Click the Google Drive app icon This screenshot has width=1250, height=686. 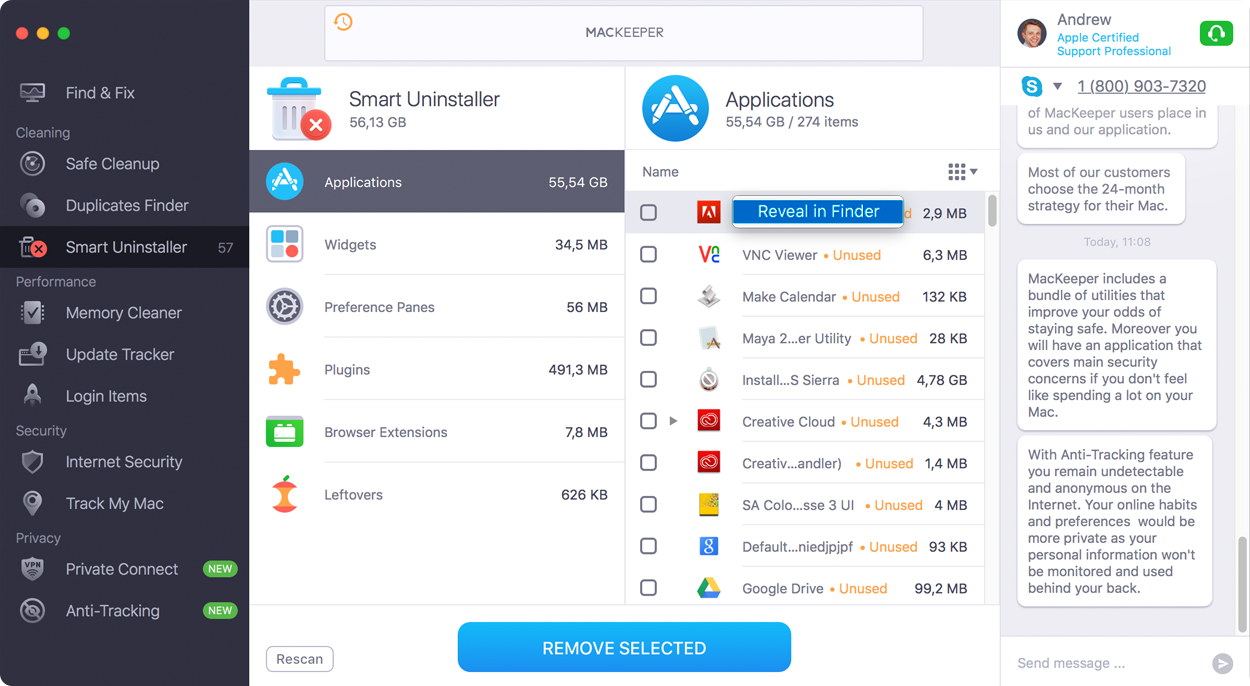pyautogui.click(x=708, y=588)
